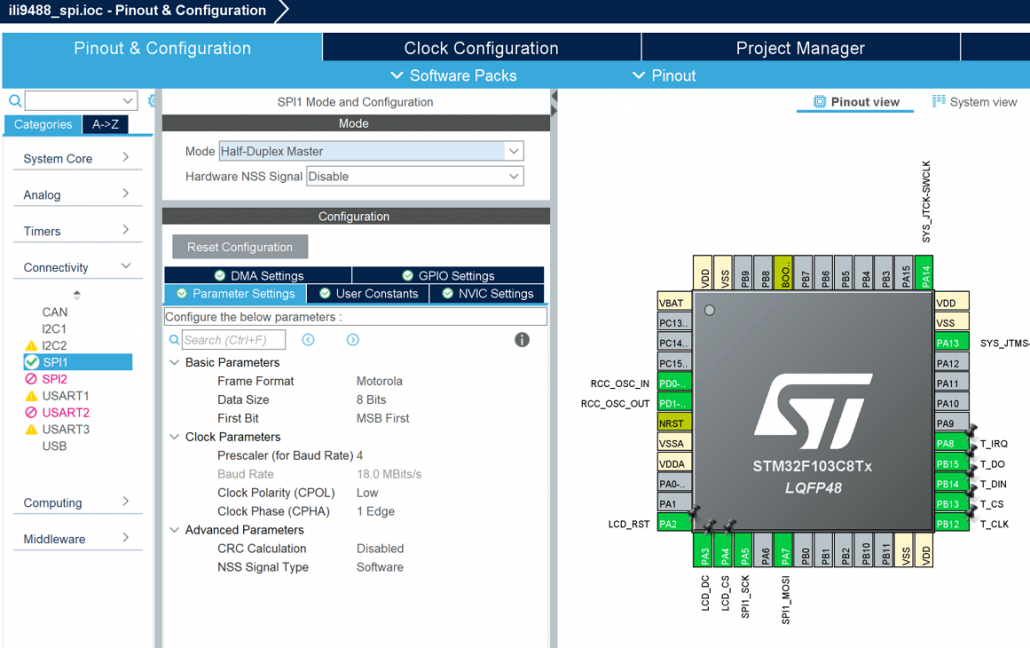Open the Hardware NSS Signal dropdown
This screenshot has height=648, width=1030.
513,176
